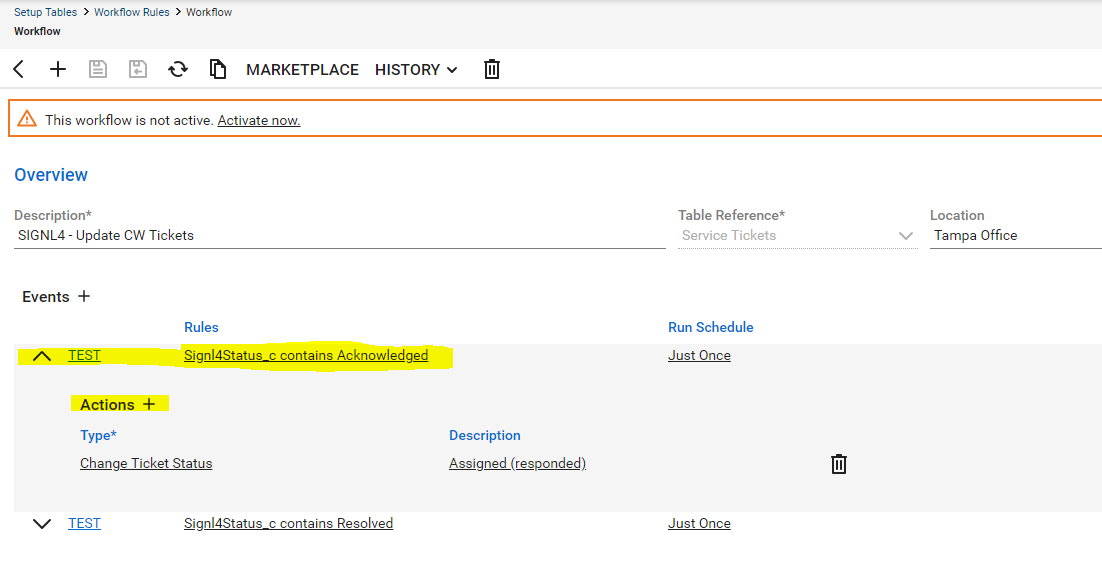Image resolution: width=1102 pixels, height=585 pixels.
Task: Open the Signl4Status_c contains Acknowledged rule
Action: tap(306, 355)
